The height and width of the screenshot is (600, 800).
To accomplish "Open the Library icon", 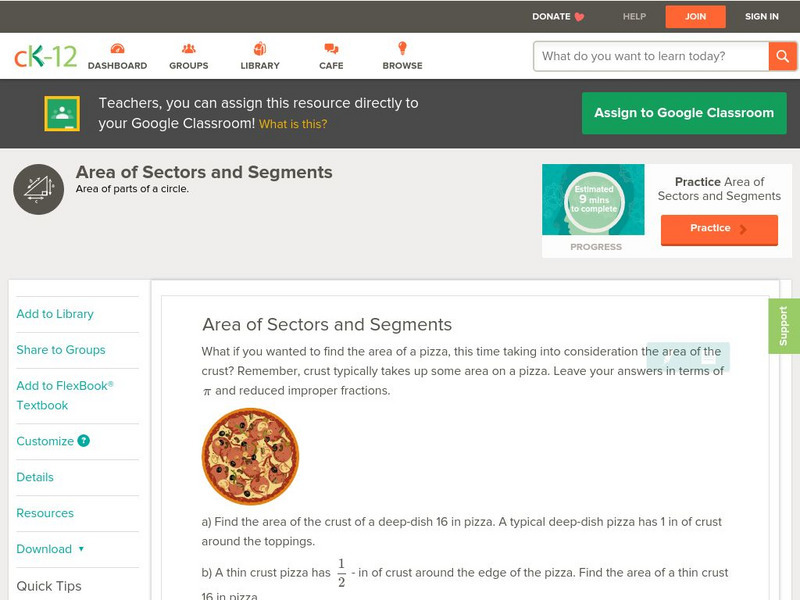I will (x=260, y=49).
